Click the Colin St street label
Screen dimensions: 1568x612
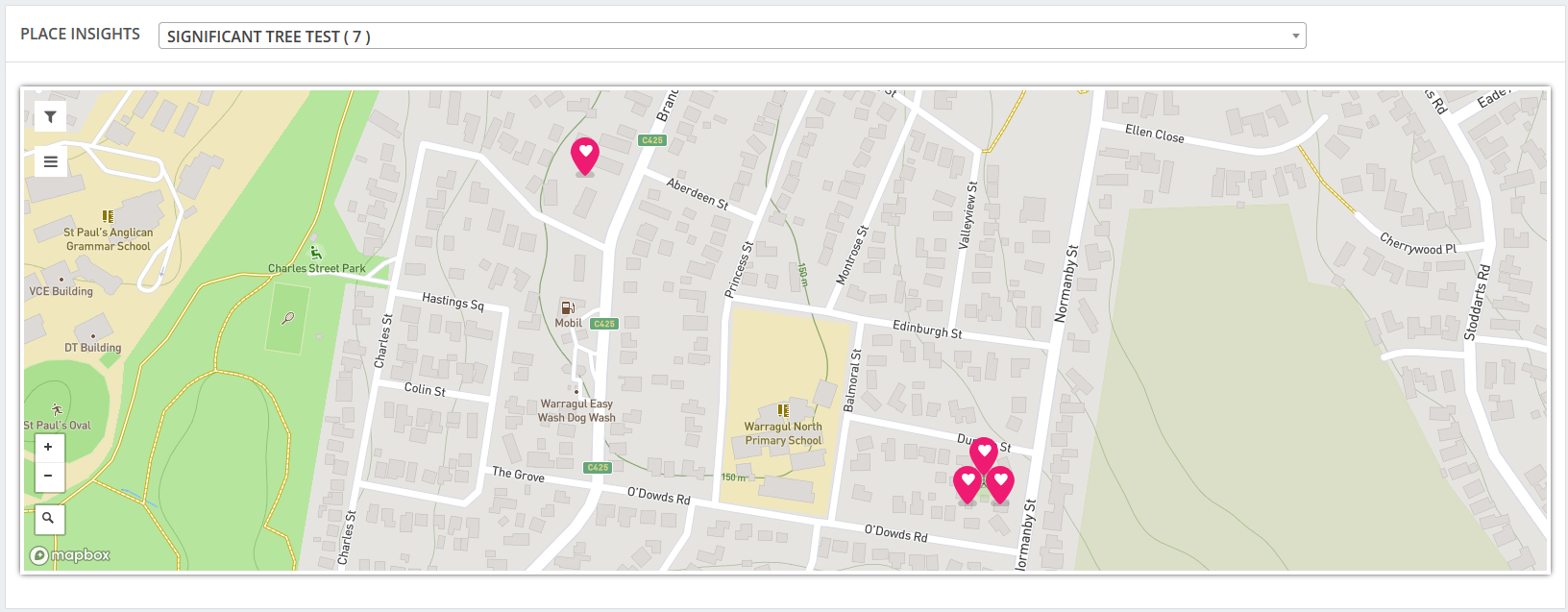pos(425,389)
